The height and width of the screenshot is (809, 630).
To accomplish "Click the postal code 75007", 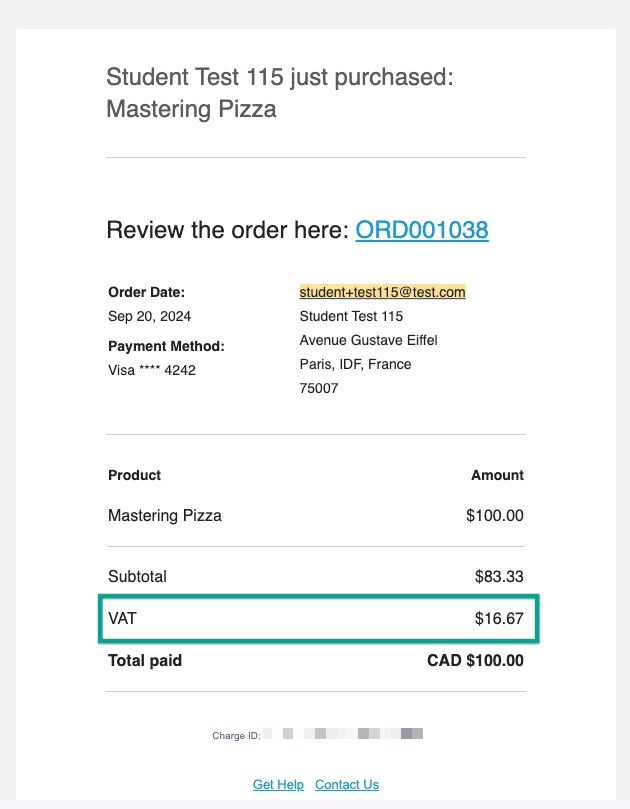I will tap(319, 389).
